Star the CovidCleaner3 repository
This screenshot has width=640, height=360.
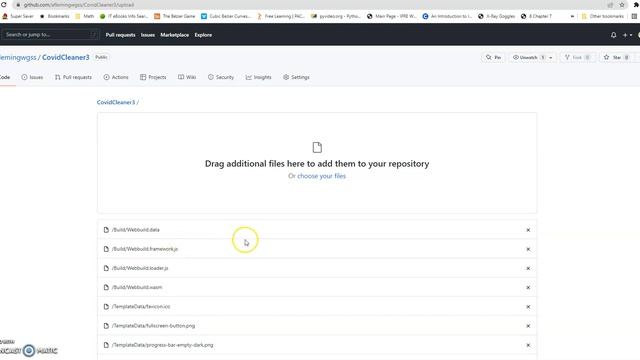[x=616, y=58]
